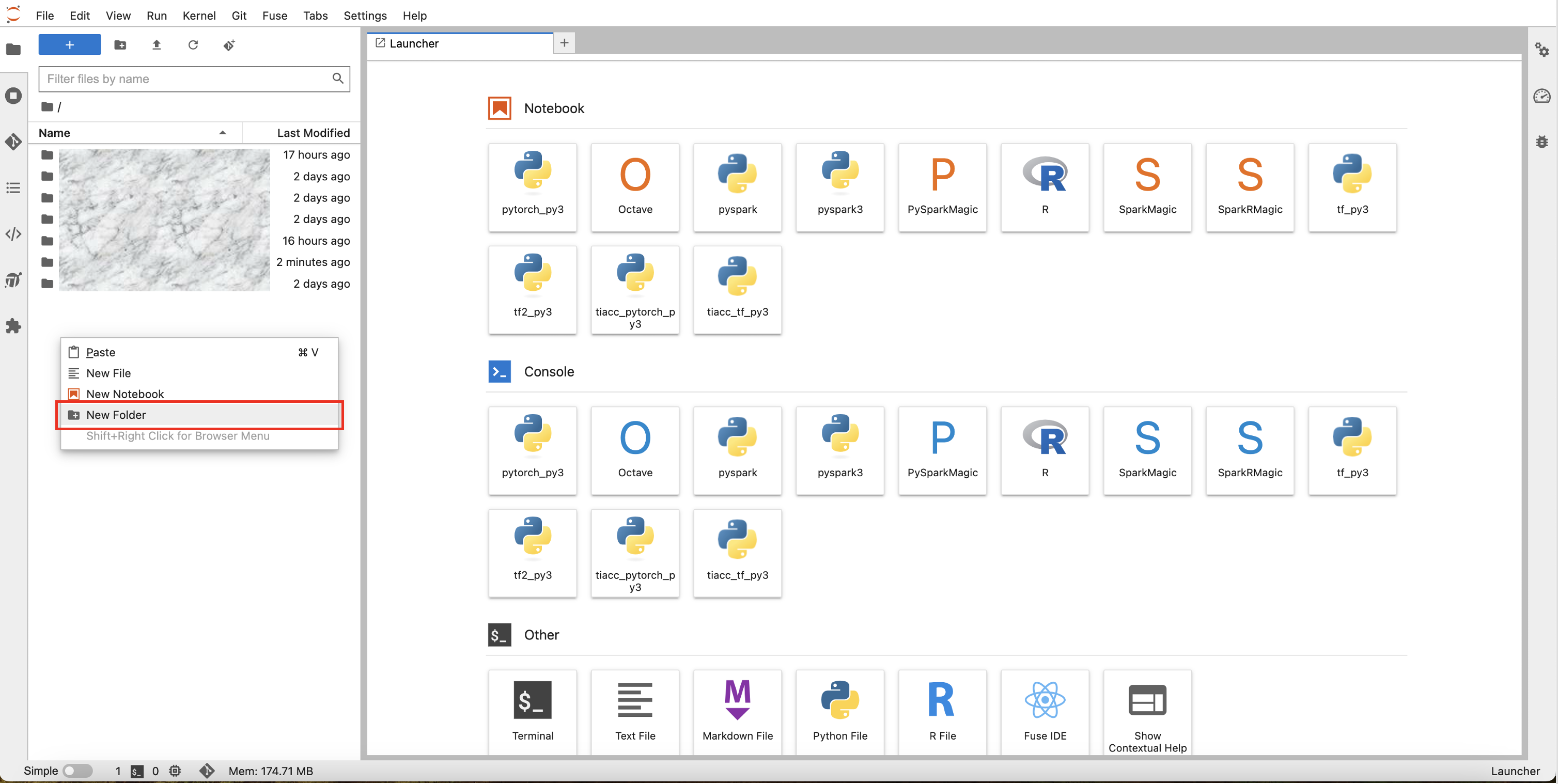Add a new tab beside Launcher
The image size is (1558, 784).
[x=564, y=43]
